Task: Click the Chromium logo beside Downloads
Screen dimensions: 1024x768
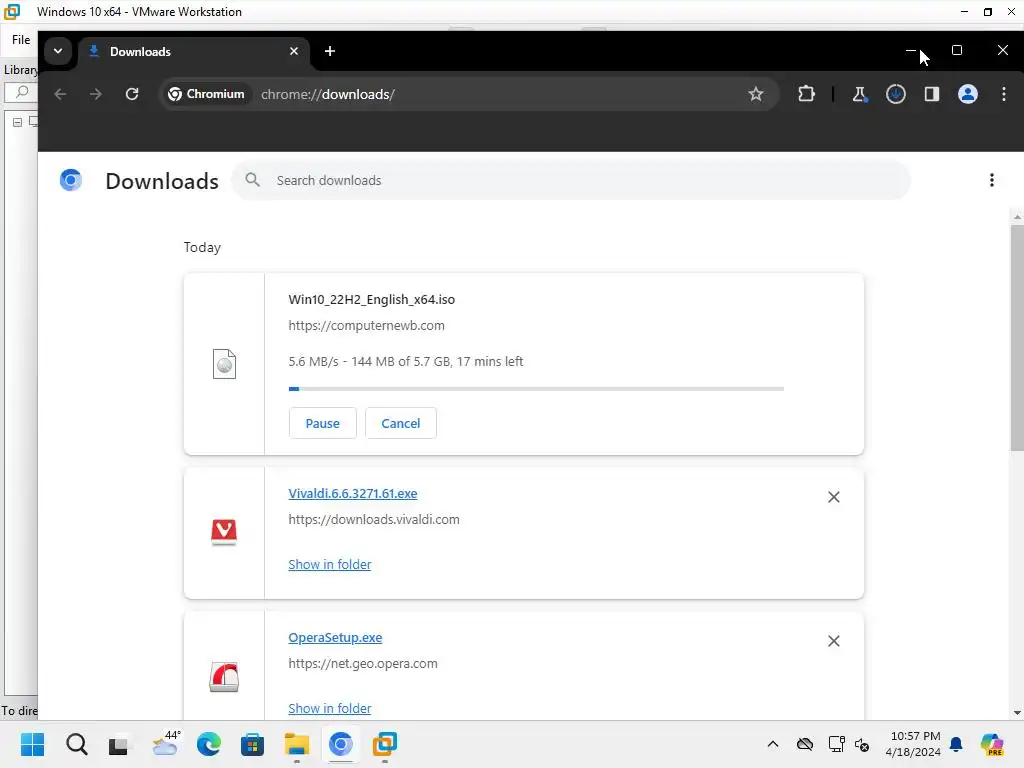Action: pos(71,180)
